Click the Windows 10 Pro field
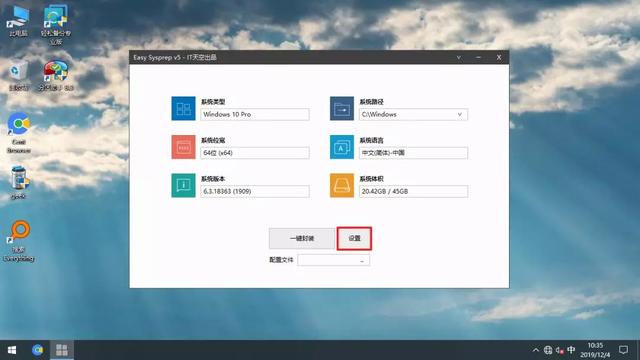The height and width of the screenshot is (360, 640). click(x=255, y=115)
